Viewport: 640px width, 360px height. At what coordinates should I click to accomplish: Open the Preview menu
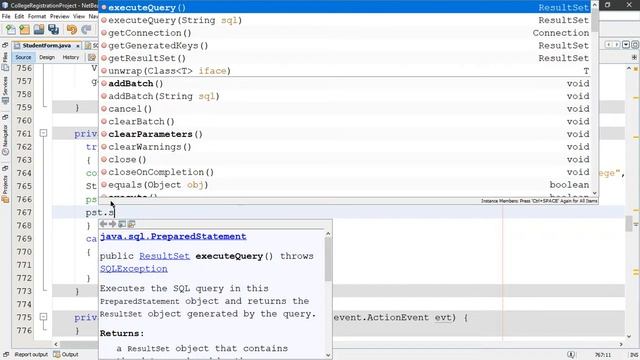coord(60,16)
